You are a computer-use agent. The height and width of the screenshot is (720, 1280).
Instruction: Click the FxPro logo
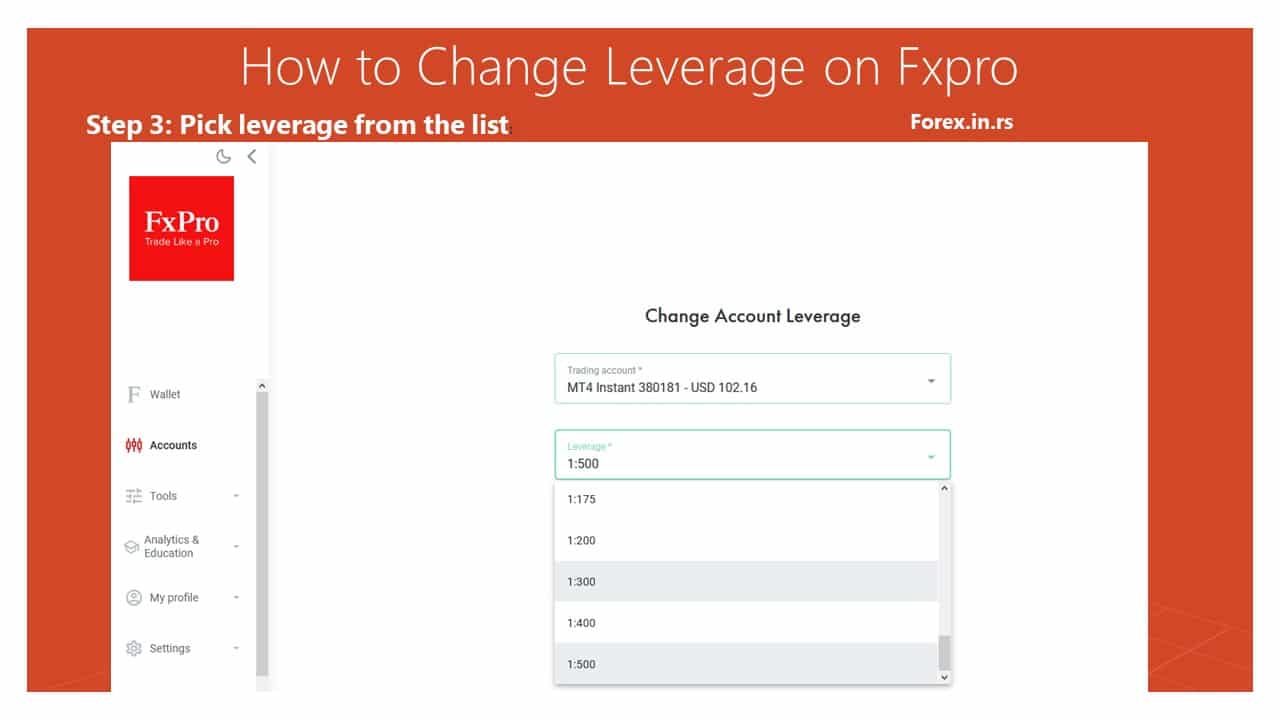coord(181,228)
